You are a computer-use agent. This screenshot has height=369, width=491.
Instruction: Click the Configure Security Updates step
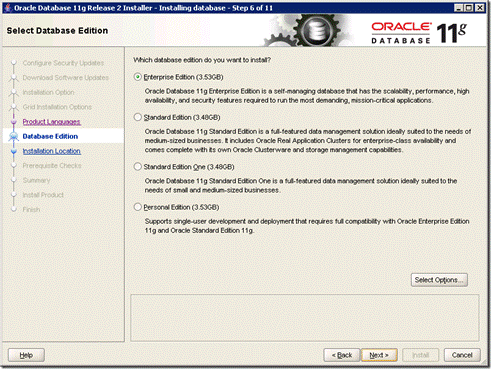click(x=63, y=63)
